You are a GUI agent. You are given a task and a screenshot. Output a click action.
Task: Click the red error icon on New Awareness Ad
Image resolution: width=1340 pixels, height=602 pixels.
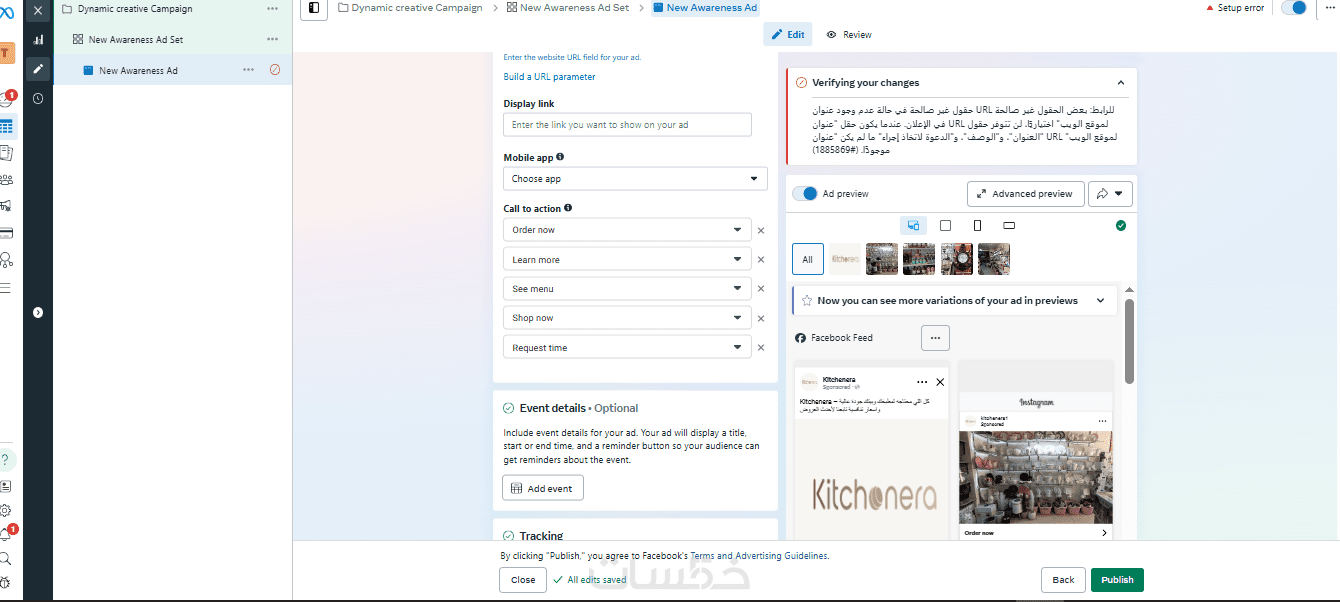click(275, 70)
